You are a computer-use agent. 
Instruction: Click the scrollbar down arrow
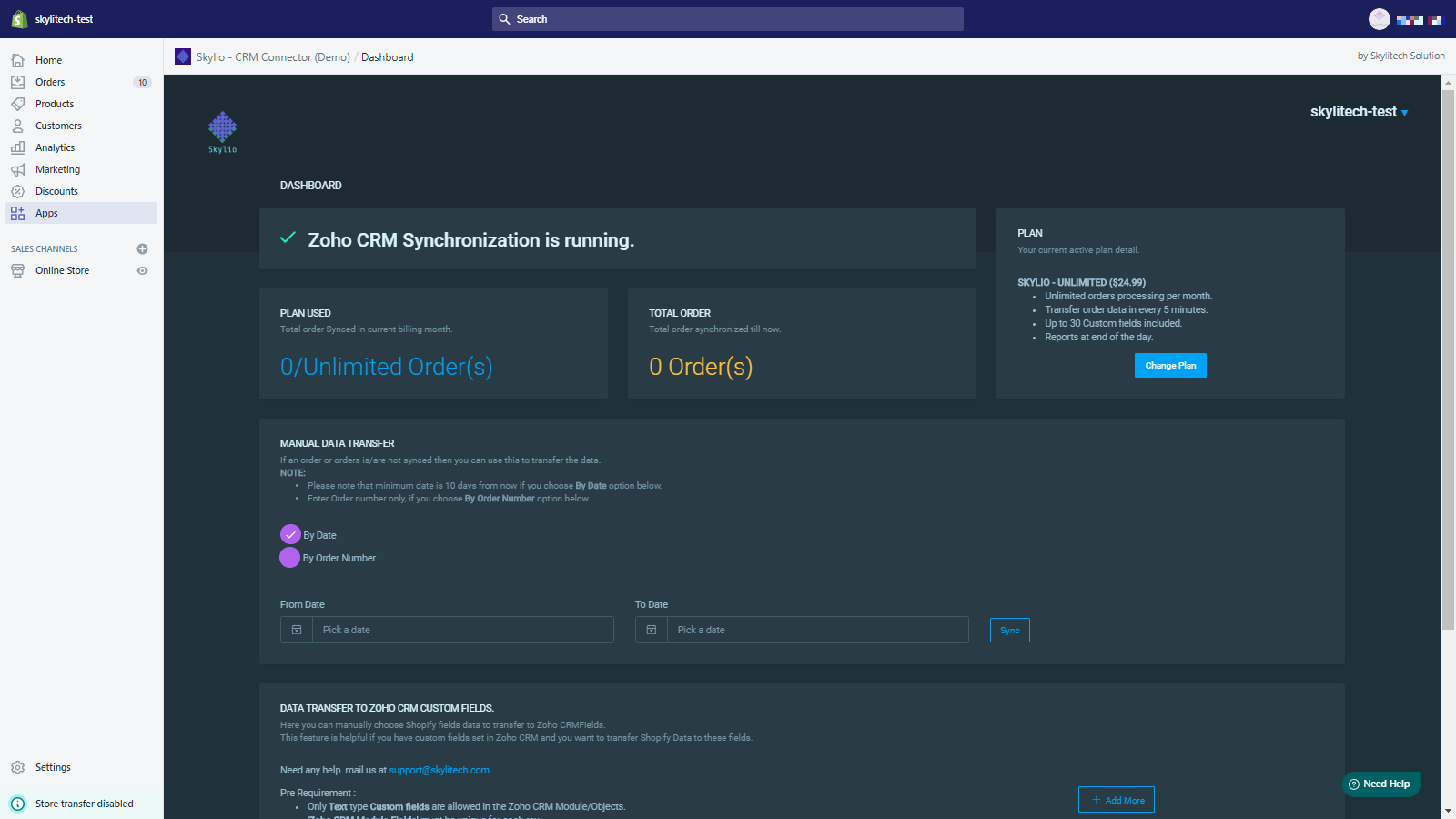pyautogui.click(x=1448, y=811)
